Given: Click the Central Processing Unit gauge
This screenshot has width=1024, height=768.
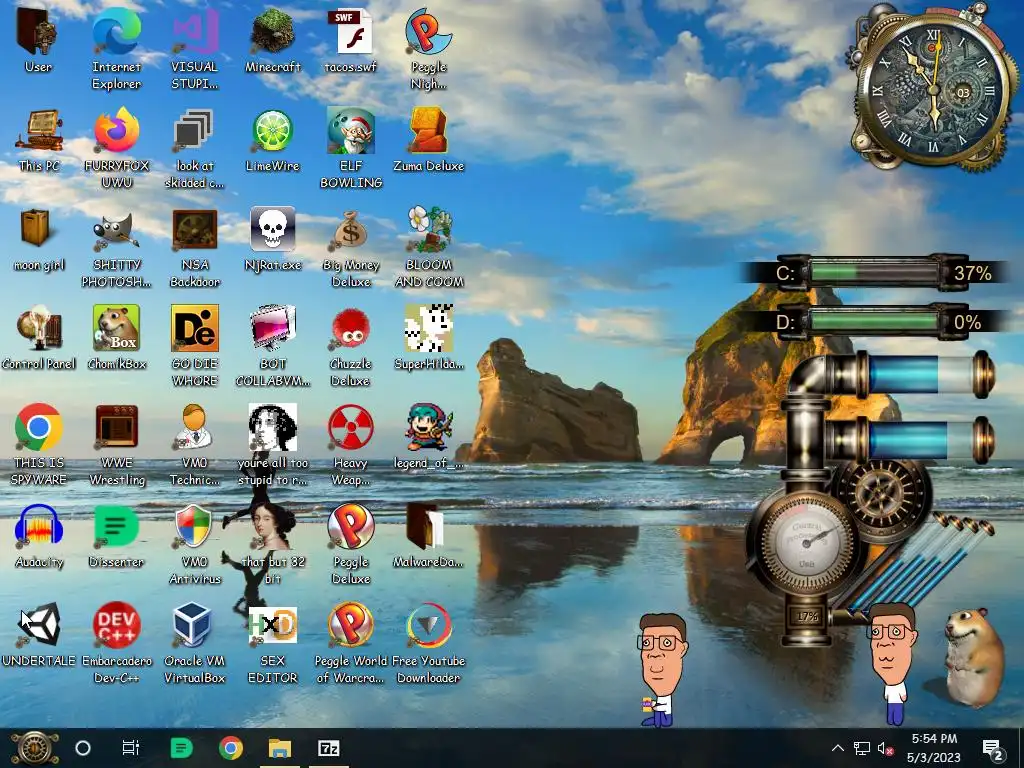Looking at the screenshot, I should [805, 542].
